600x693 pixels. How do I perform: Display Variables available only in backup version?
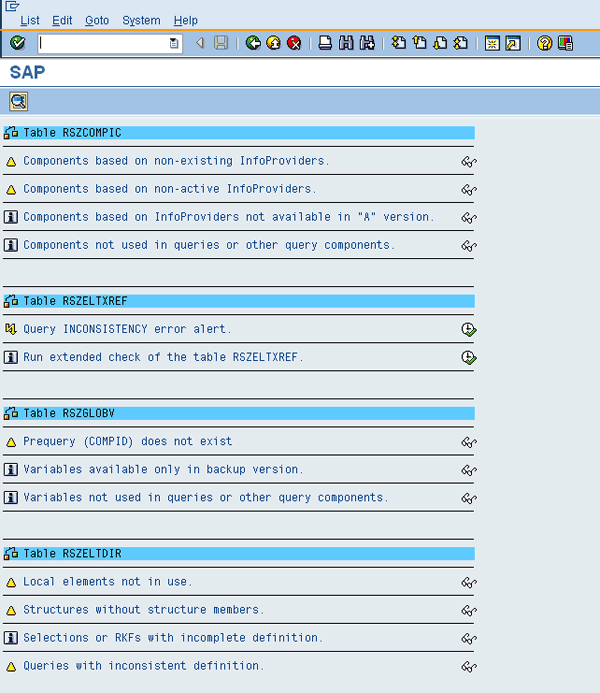469,470
